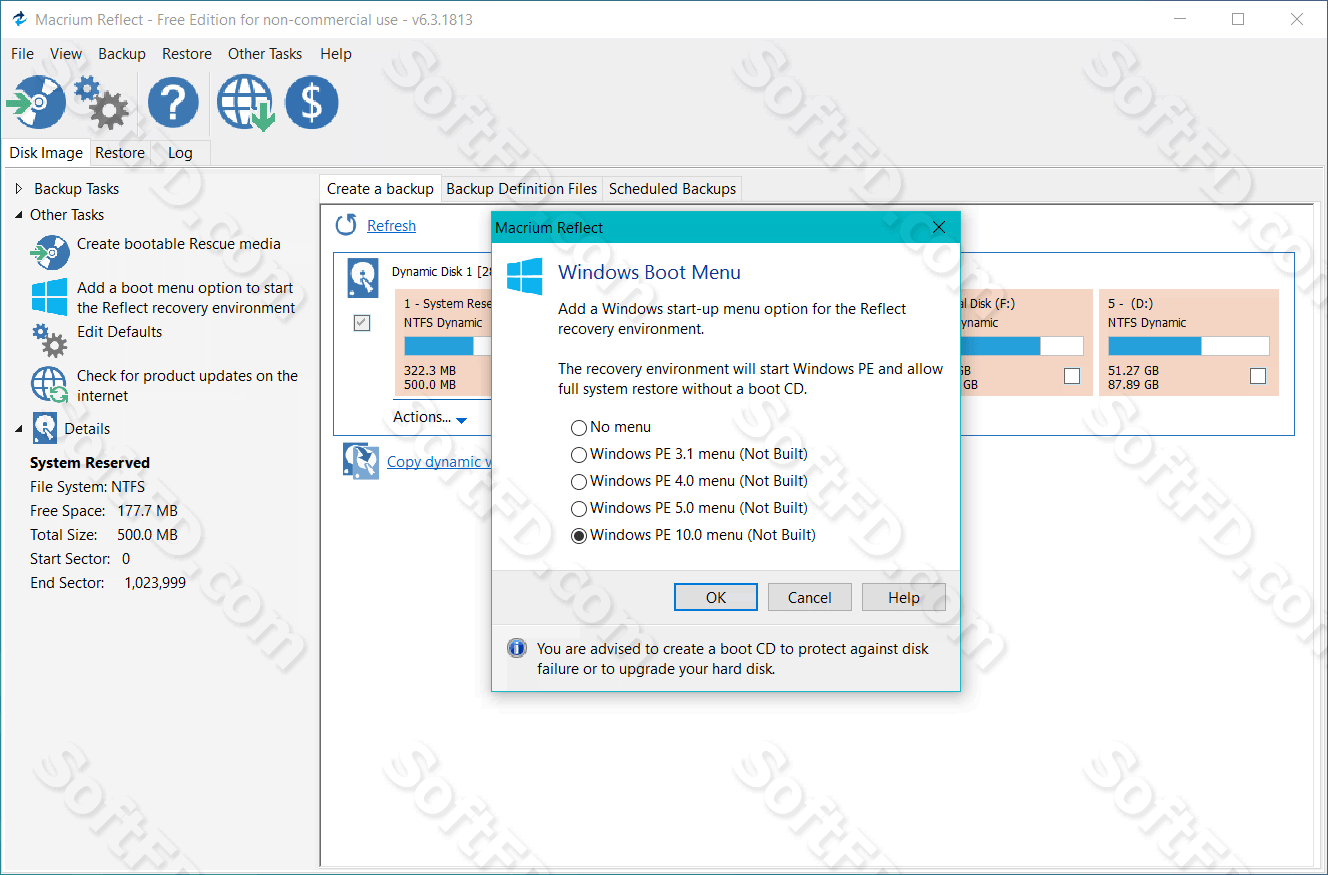This screenshot has width=1328, height=875.
Task: Switch to the Restore tab below toolbar
Action: [120, 153]
